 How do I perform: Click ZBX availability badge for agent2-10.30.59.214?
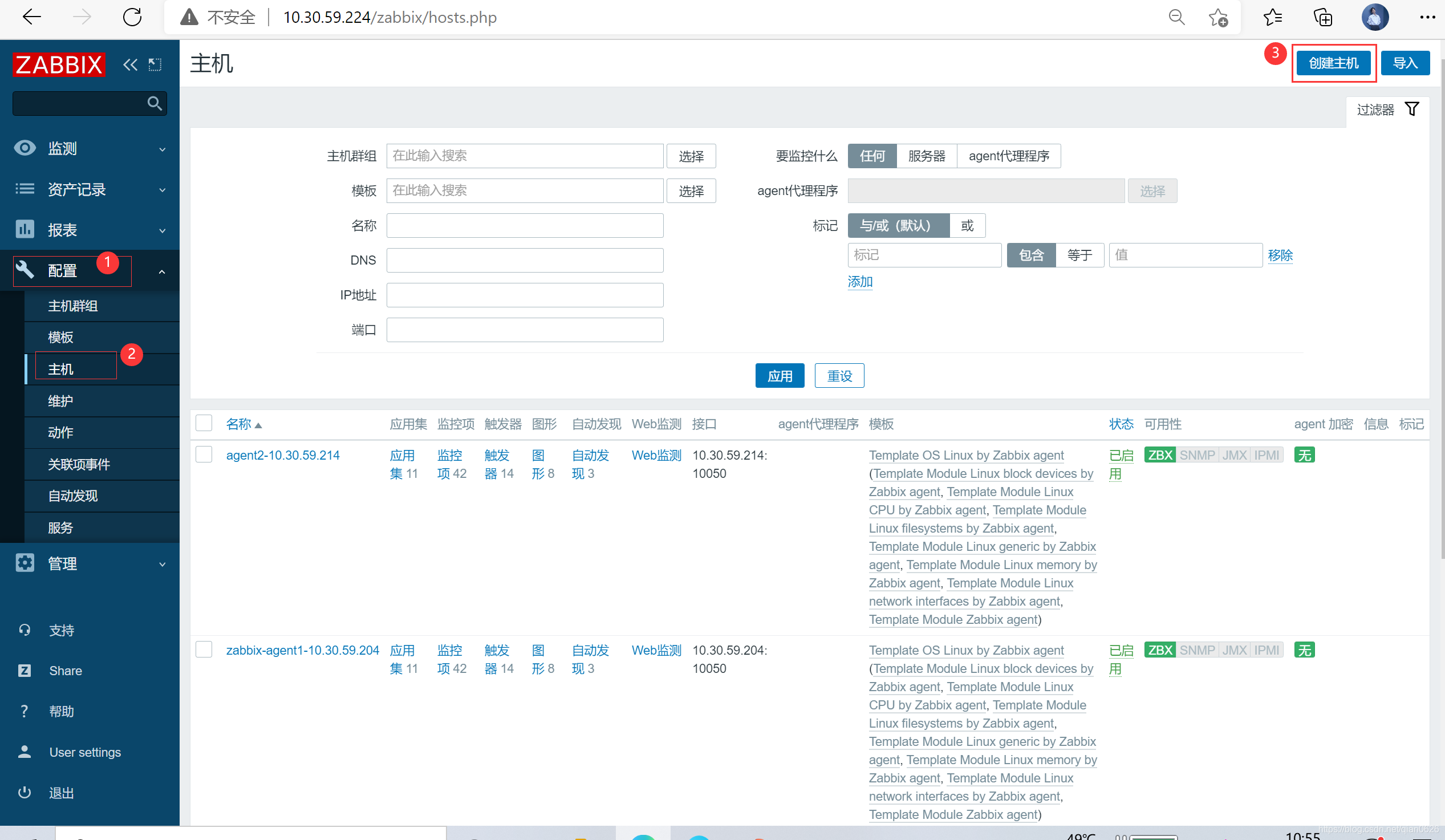tap(1160, 455)
